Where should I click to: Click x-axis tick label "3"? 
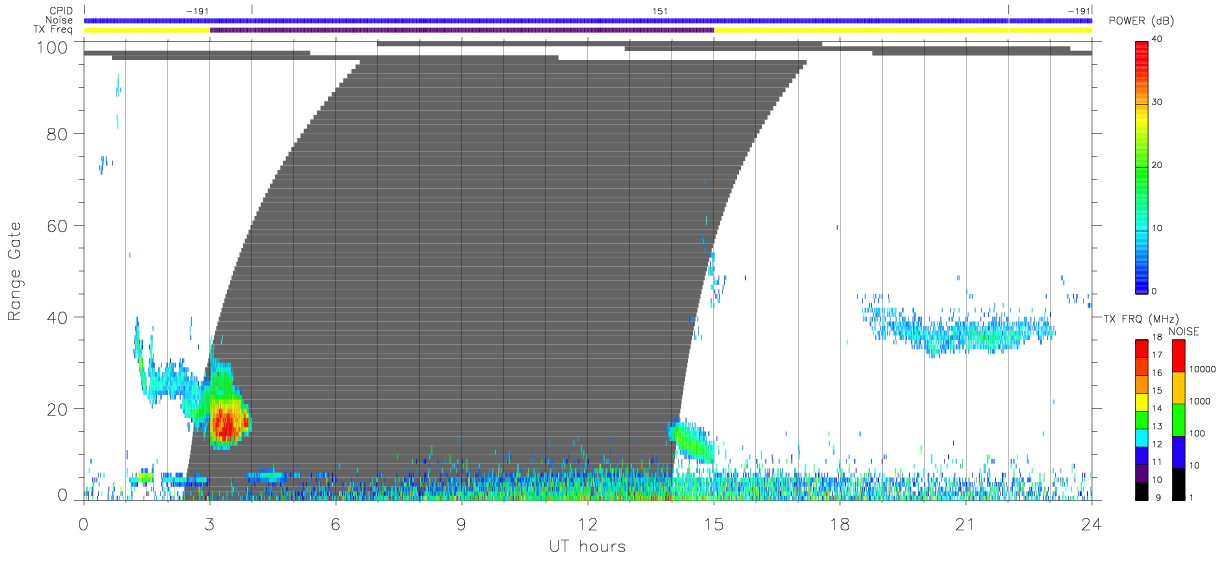209,523
